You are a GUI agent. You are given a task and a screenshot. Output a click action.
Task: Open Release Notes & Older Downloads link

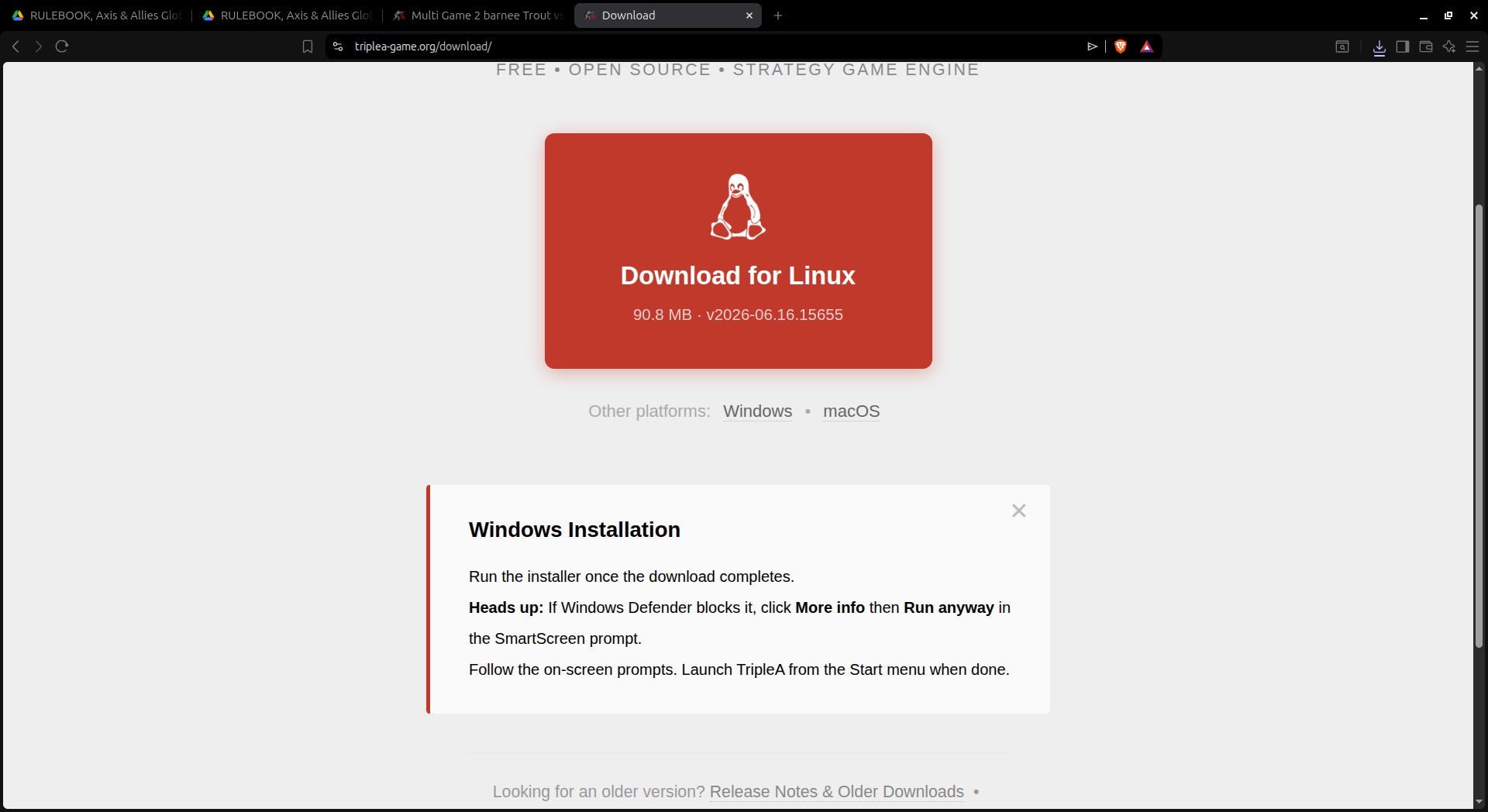pyautogui.click(x=836, y=792)
